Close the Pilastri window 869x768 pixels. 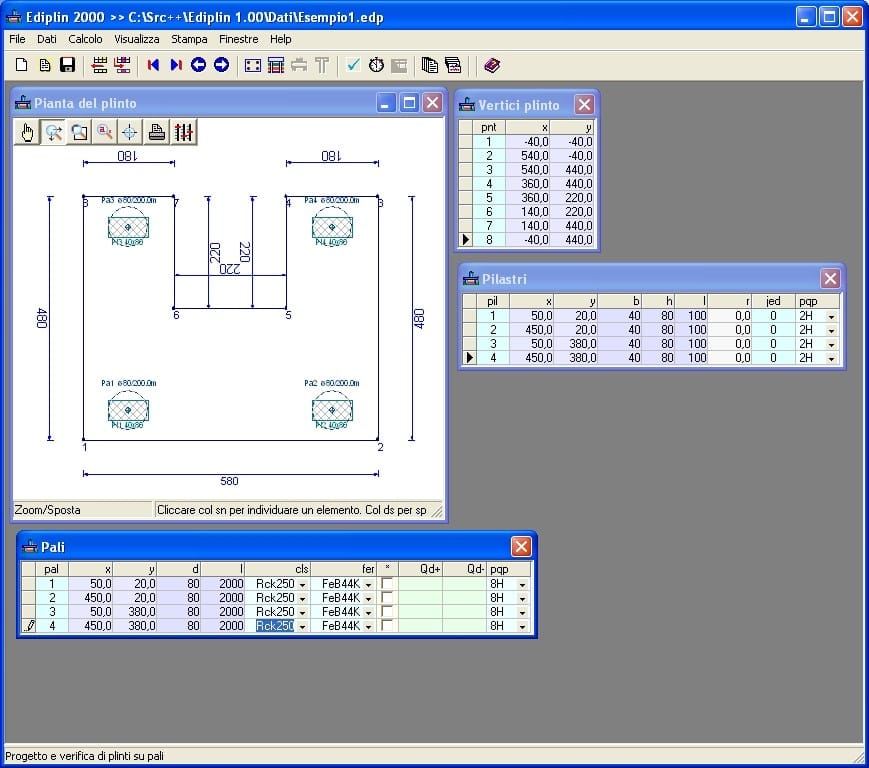(830, 279)
